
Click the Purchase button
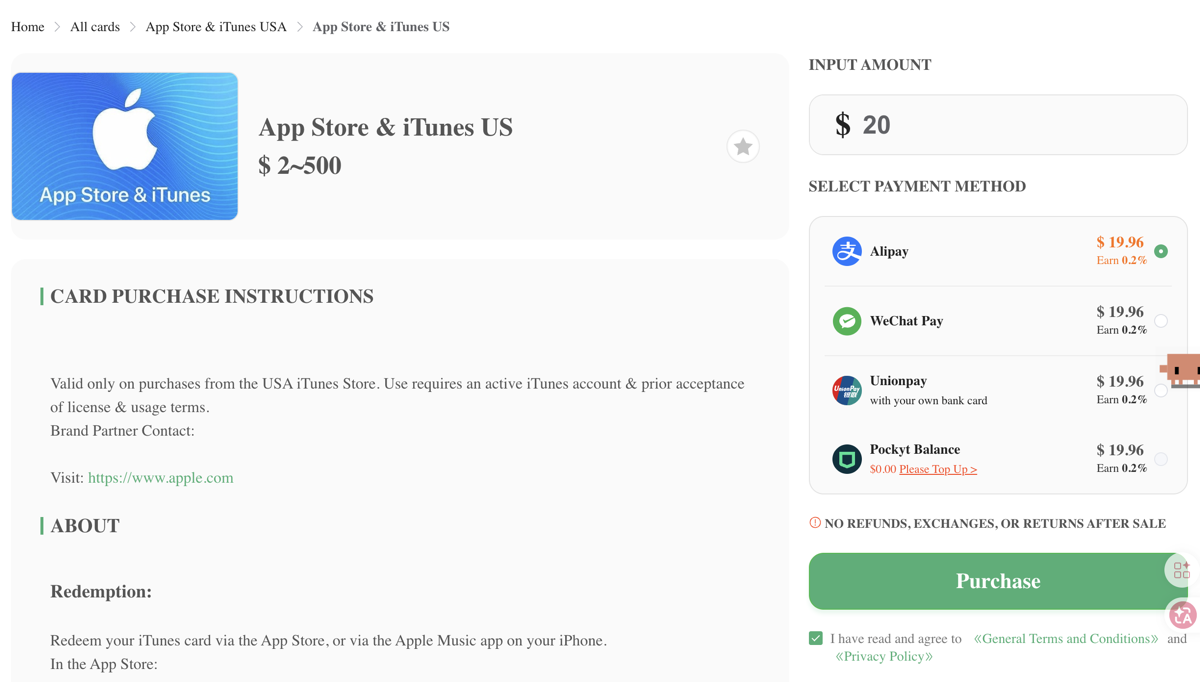click(x=998, y=581)
